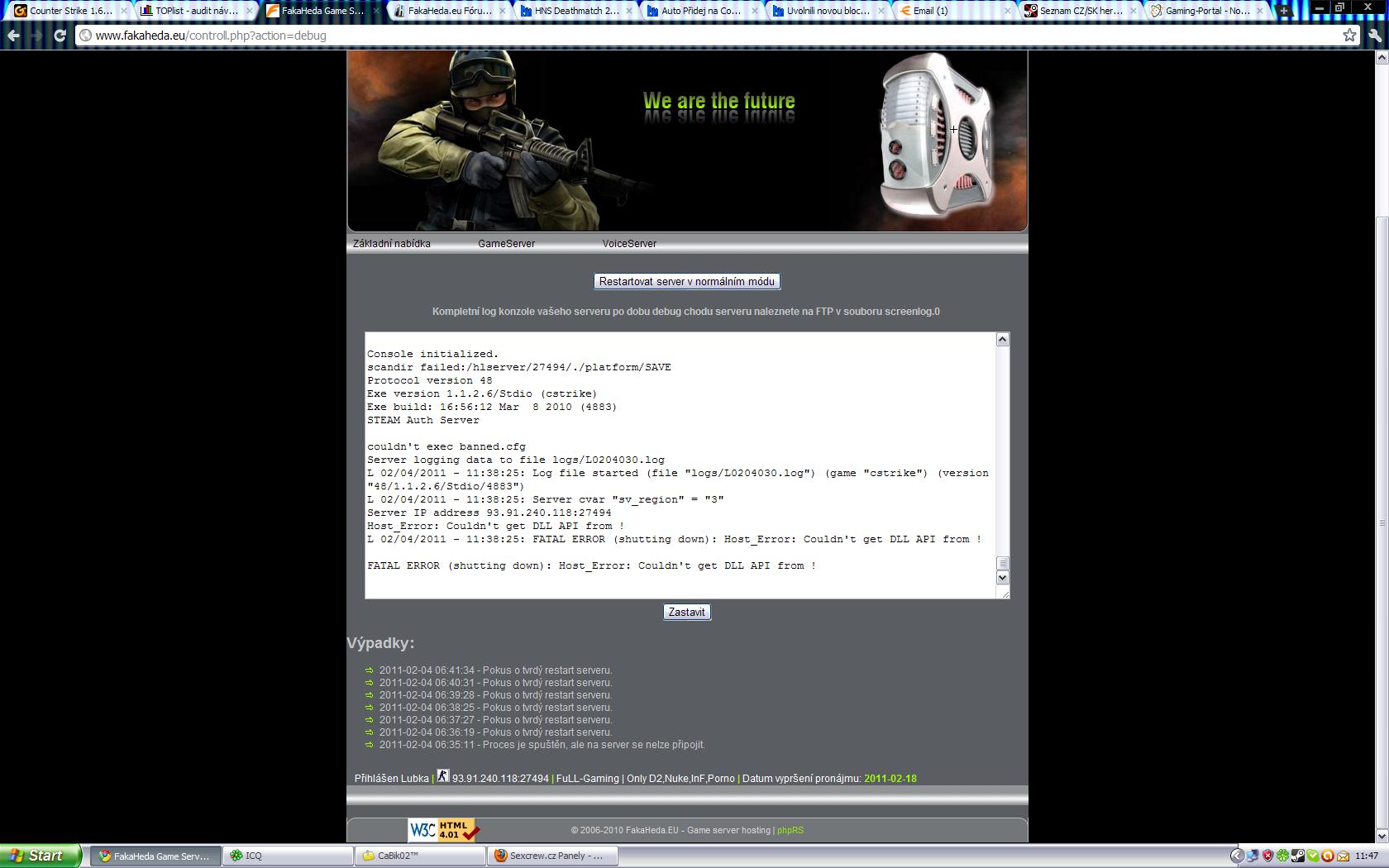Close the Email (1) tab
This screenshot has width=1389, height=868.
1009,11
